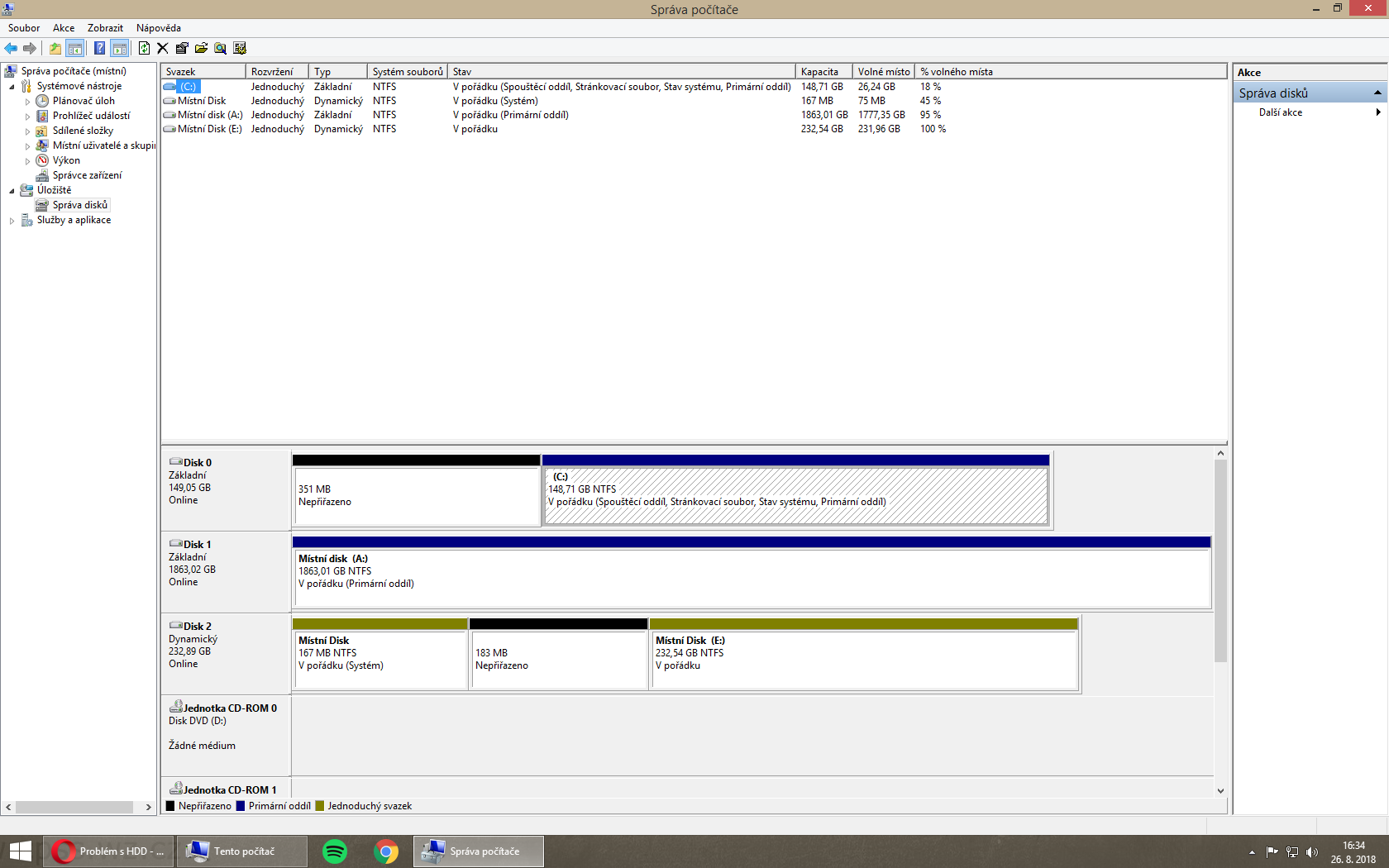Go up one level with the folder-arrow icon
The height and width of the screenshot is (868, 1389).
tap(55, 48)
